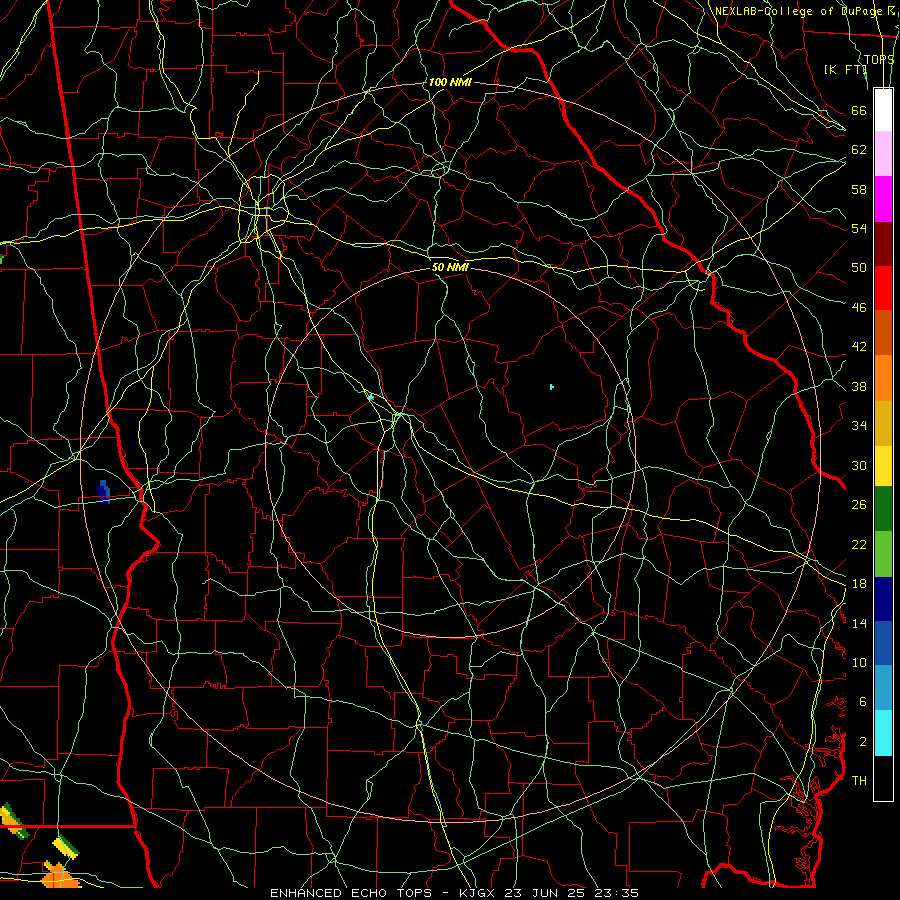Click the navy blue legend swatch
The image size is (900, 900).
pyautogui.click(x=883, y=599)
